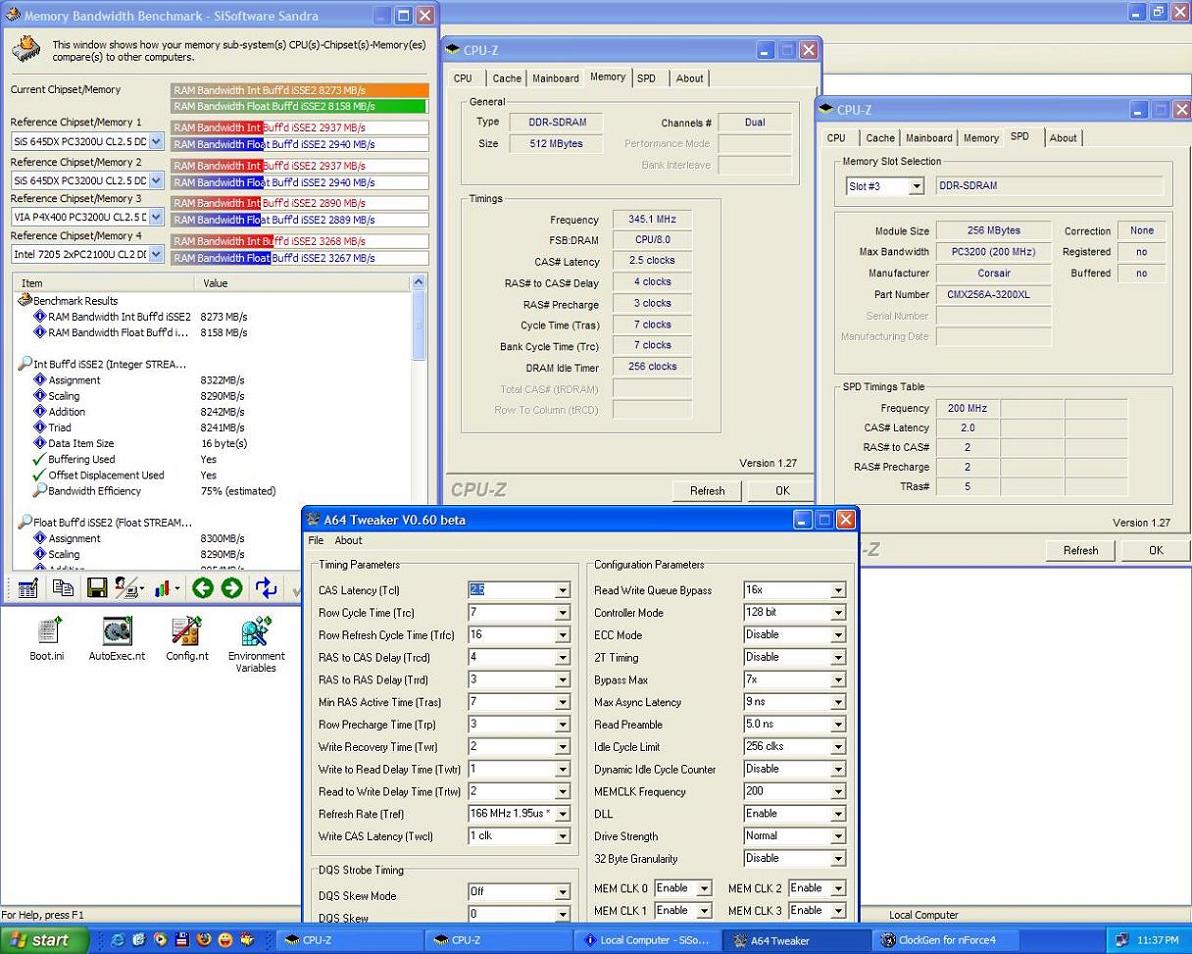Click the Item column header in Sandra
1192x954 pixels.
coord(104,283)
